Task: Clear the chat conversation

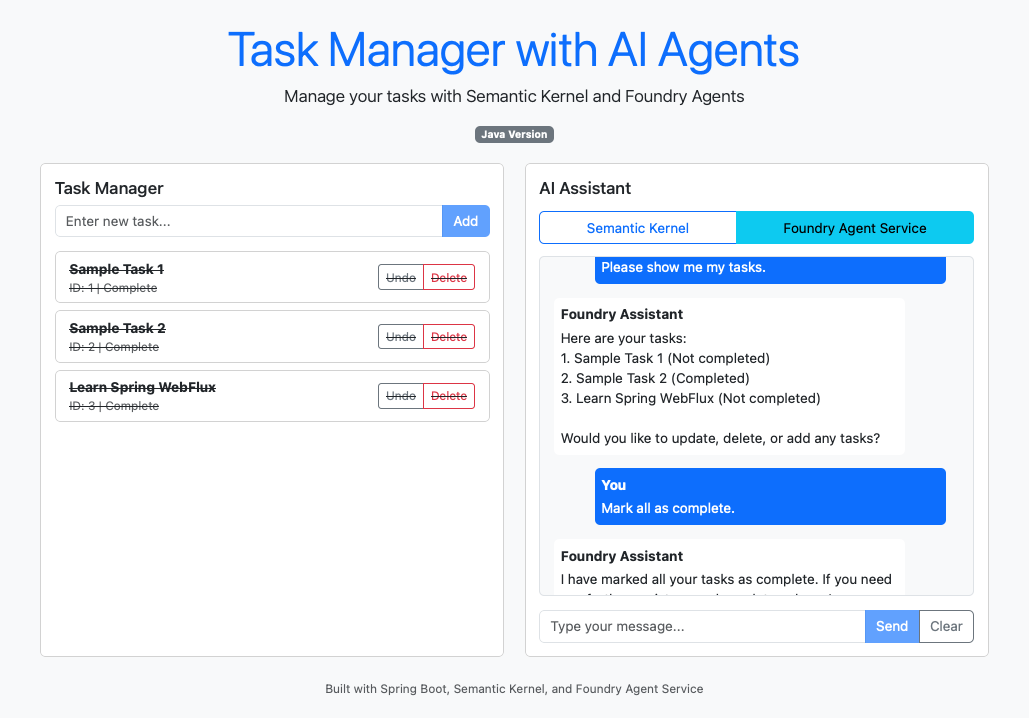Action: click(946, 626)
